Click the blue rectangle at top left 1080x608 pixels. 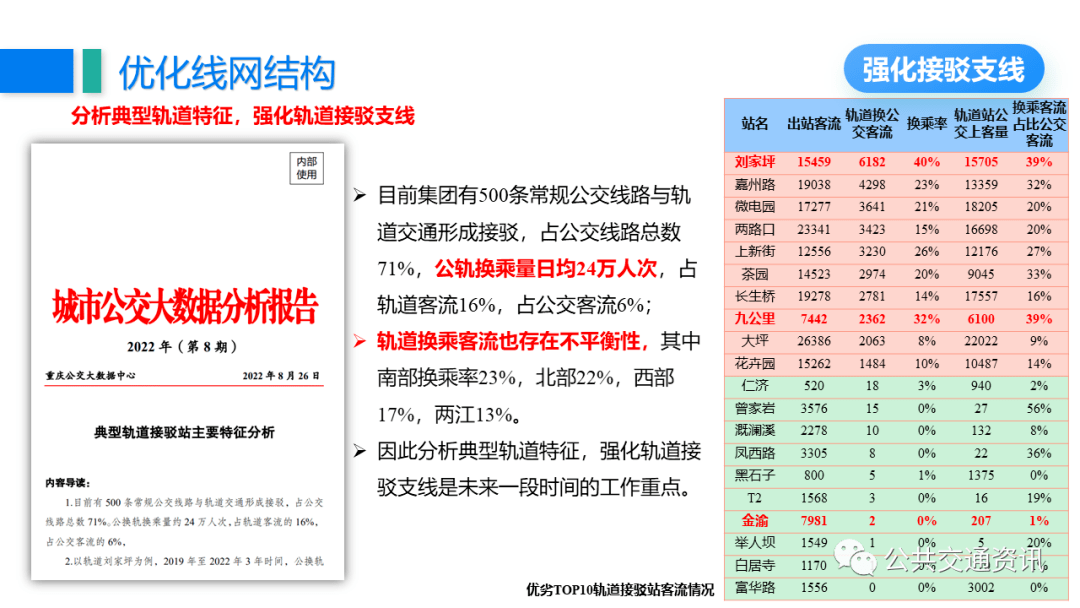coord(37,70)
